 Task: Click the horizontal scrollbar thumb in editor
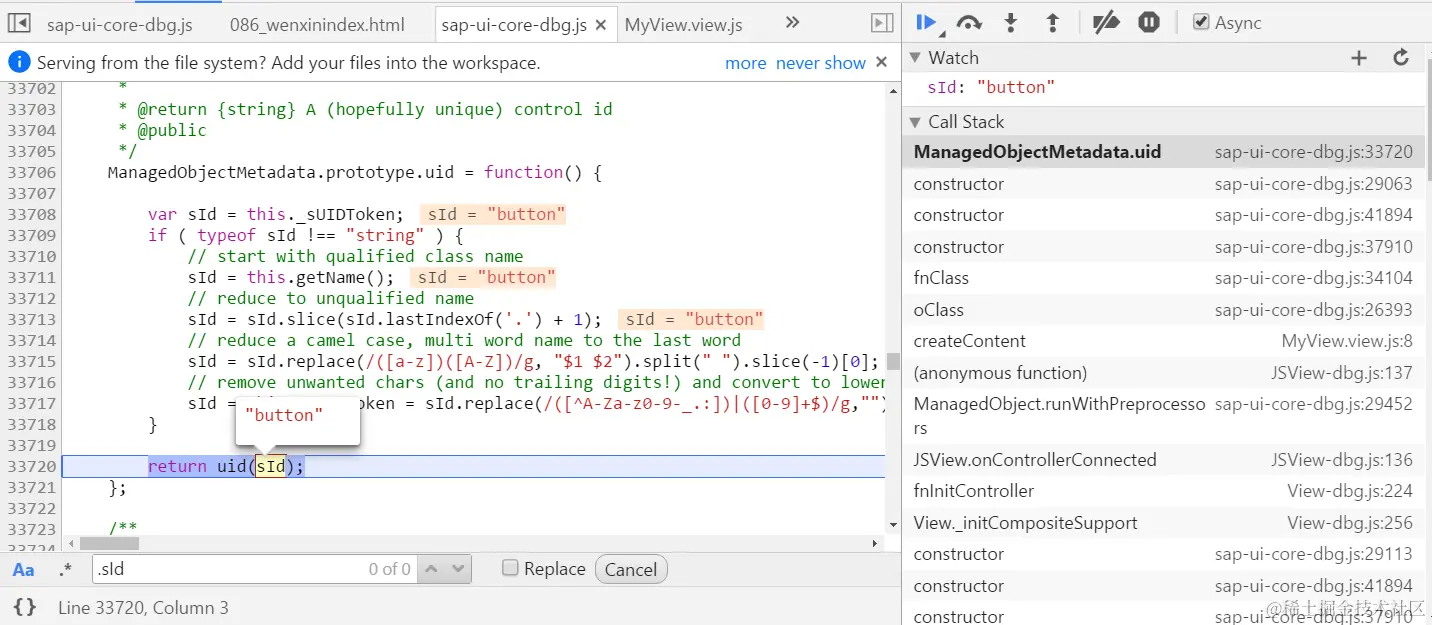tap(109, 543)
